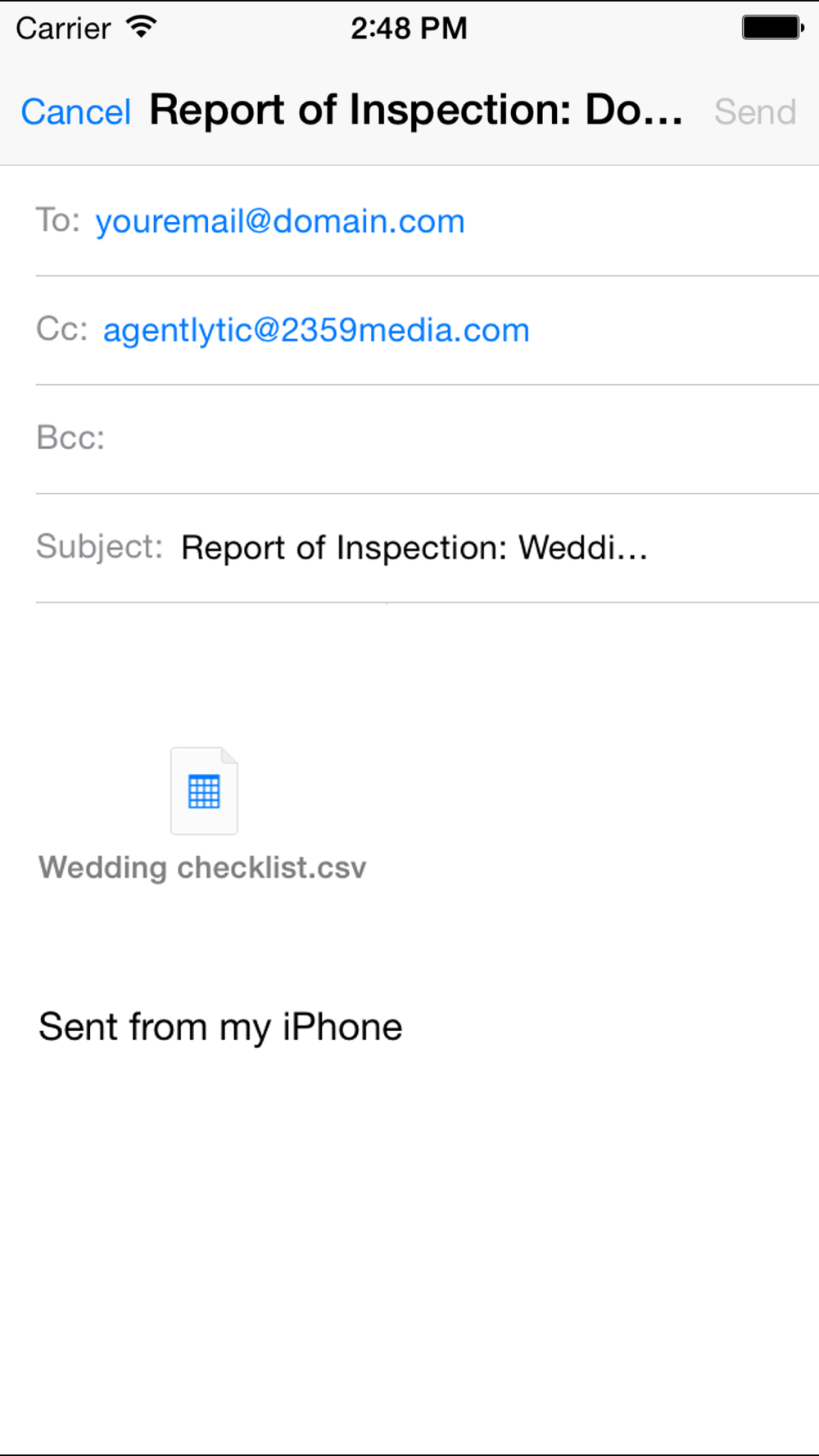Tap the grayed Send button

pyautogui.click(x=755, y=112)
